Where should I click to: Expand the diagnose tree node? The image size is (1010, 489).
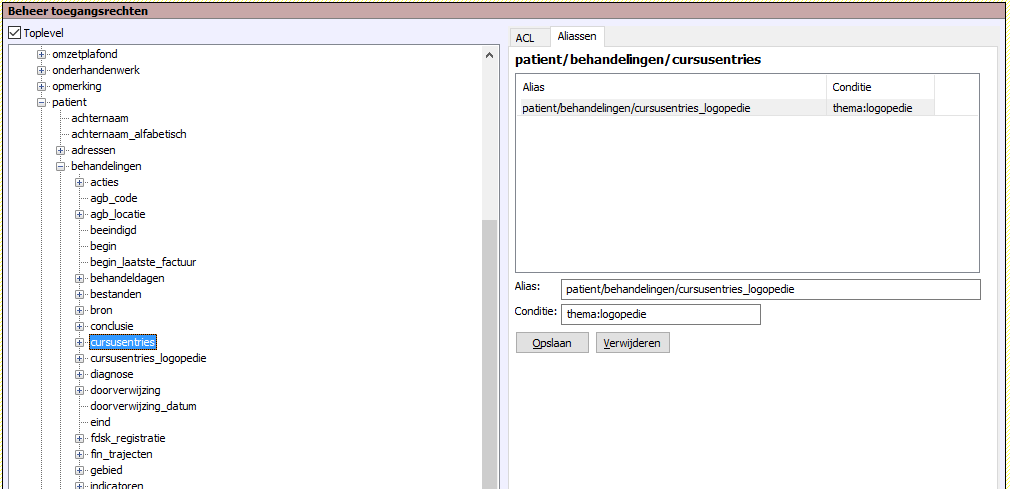pos(80,374)
